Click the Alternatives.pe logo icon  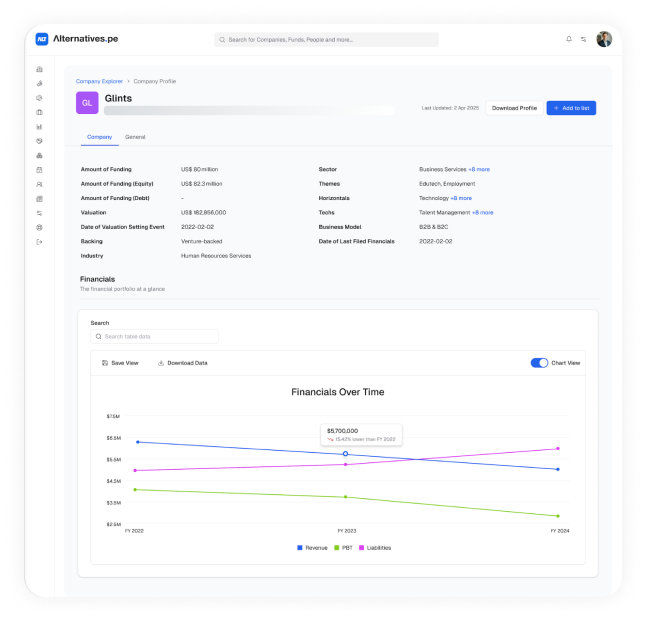[42, 39]
